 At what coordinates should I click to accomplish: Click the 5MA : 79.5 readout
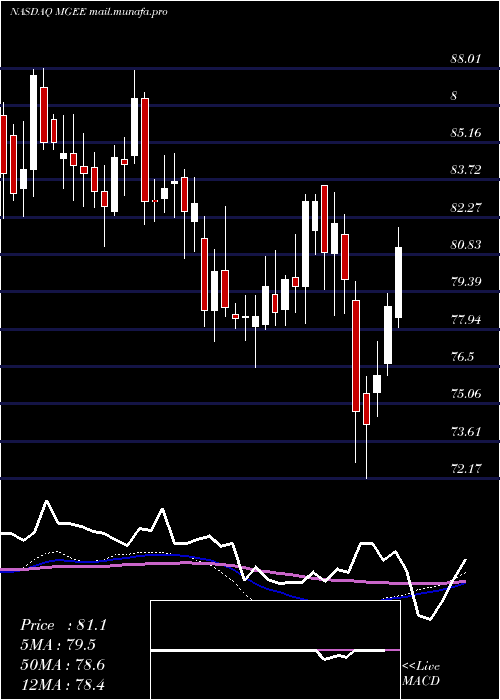[58, 645]
